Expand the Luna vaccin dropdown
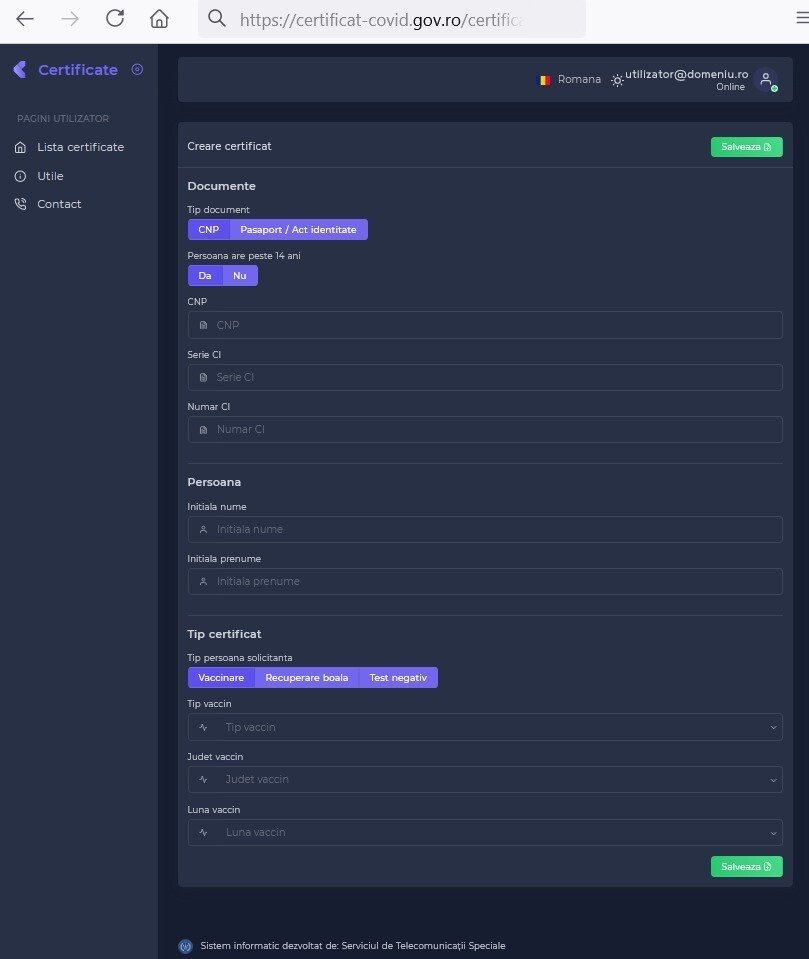Viewport: 809px width, 959px height. tap(485, 832)
